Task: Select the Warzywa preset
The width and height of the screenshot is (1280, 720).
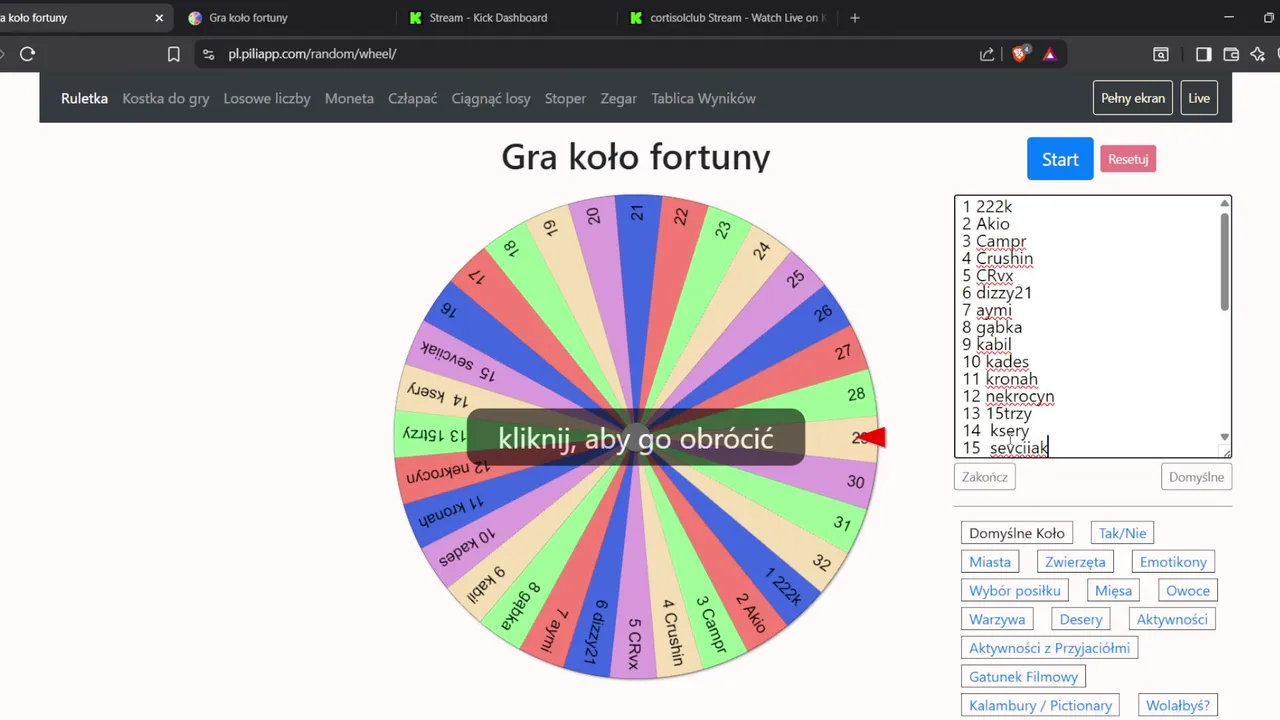Action: pos(997,619)
